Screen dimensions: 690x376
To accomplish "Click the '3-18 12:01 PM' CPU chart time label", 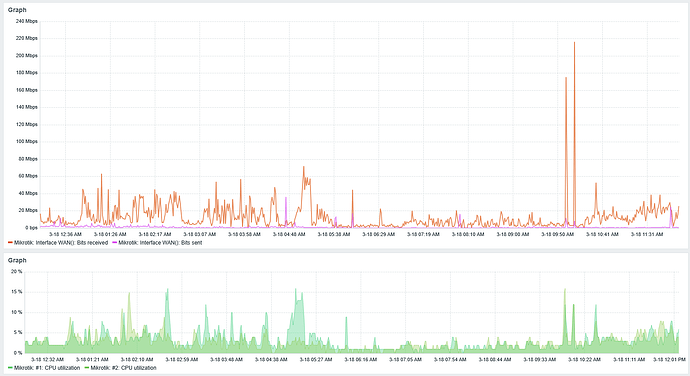I will (669, 359).
